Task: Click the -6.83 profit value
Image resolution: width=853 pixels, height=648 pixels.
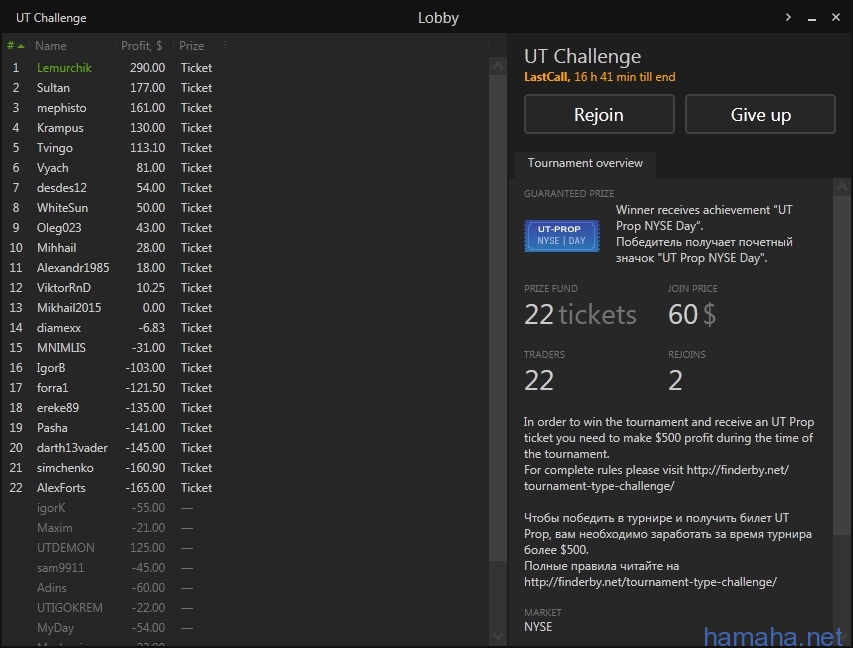Action: pos(151,328)
